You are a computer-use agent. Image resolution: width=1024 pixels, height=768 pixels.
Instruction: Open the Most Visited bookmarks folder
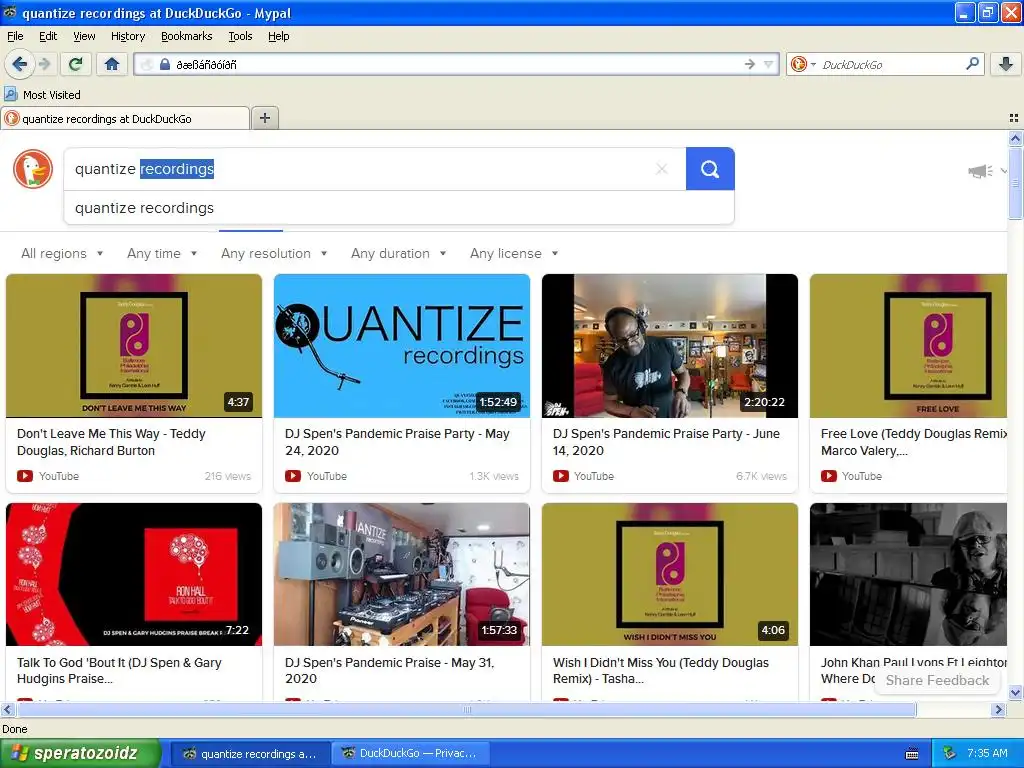42,95
